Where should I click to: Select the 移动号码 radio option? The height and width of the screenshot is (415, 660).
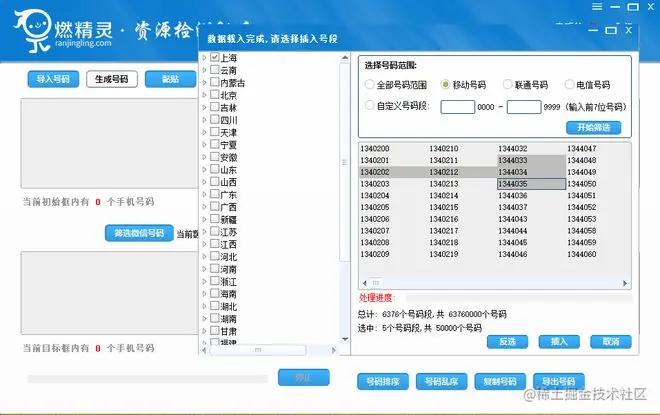point(445,84)
